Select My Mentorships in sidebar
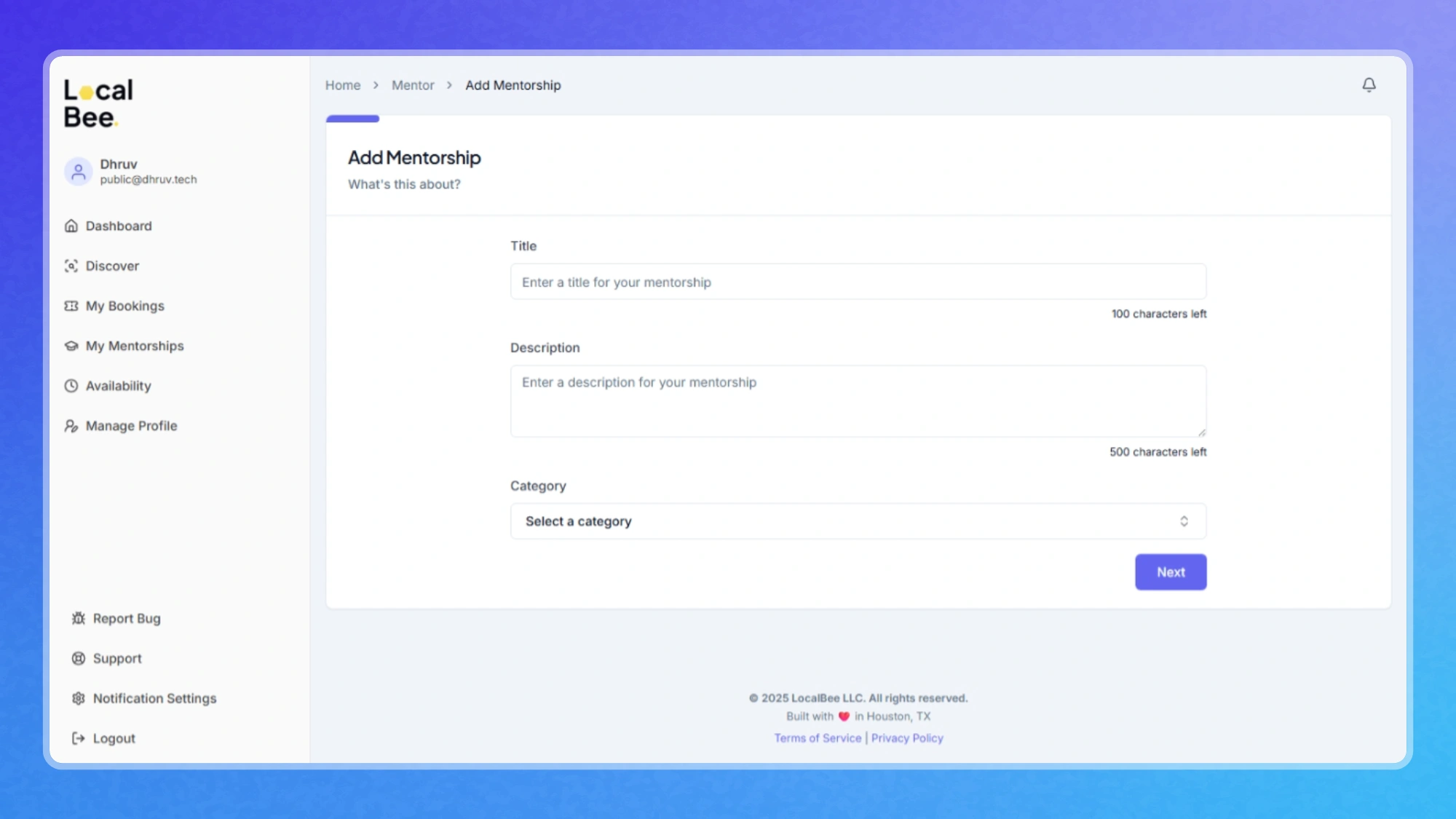1456x819 pixels. click(135, 346)
